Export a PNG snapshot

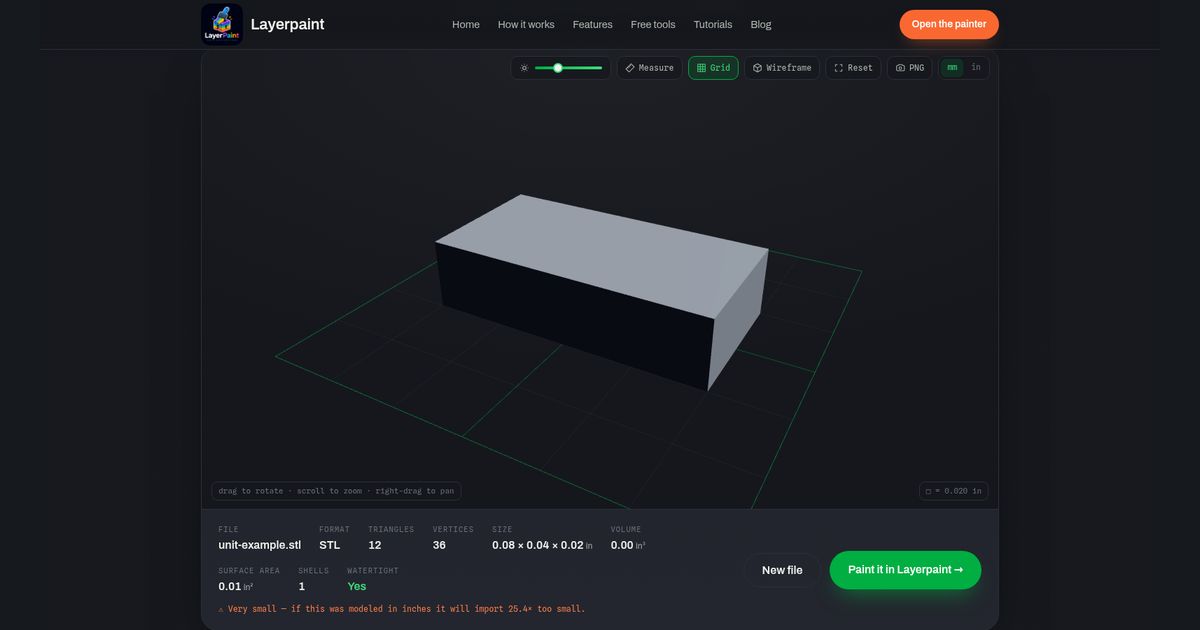point(910,68)
